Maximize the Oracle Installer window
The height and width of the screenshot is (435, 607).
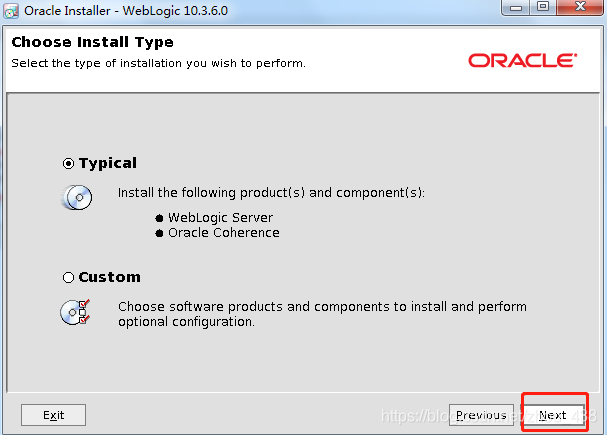[x=543, y=7]
